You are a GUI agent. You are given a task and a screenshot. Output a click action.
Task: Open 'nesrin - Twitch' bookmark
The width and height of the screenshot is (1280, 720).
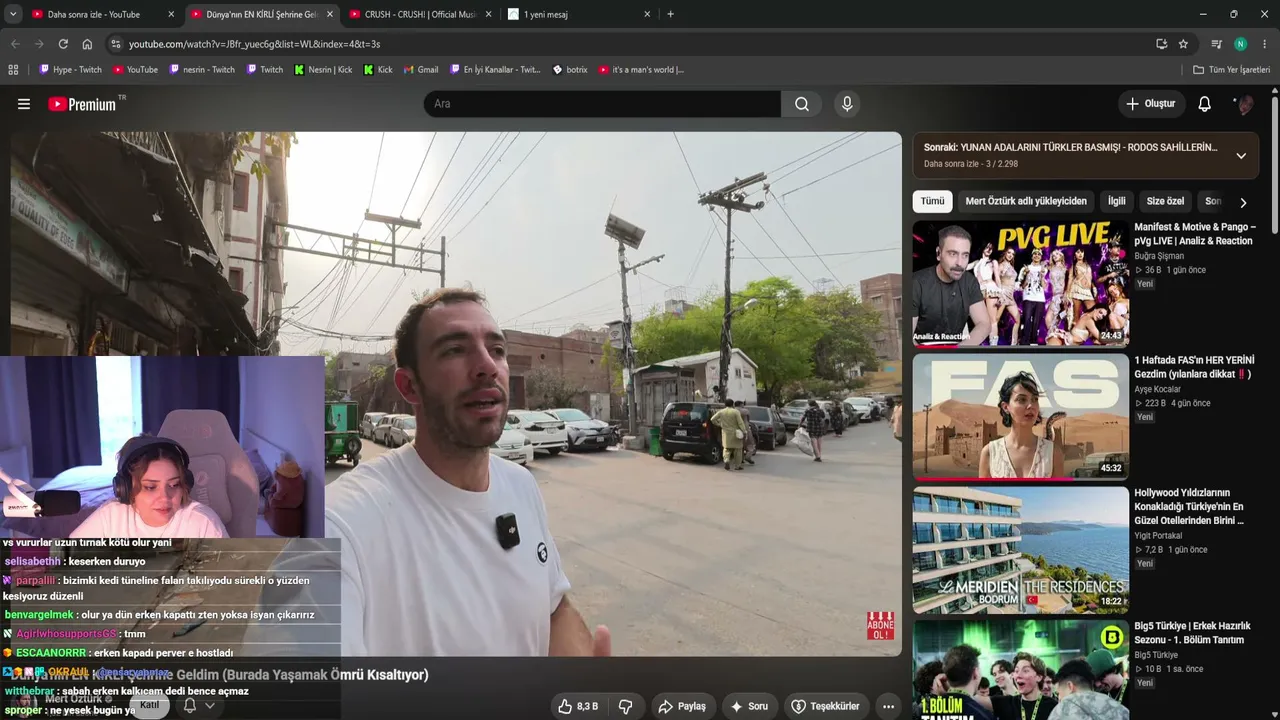(202, 70)
